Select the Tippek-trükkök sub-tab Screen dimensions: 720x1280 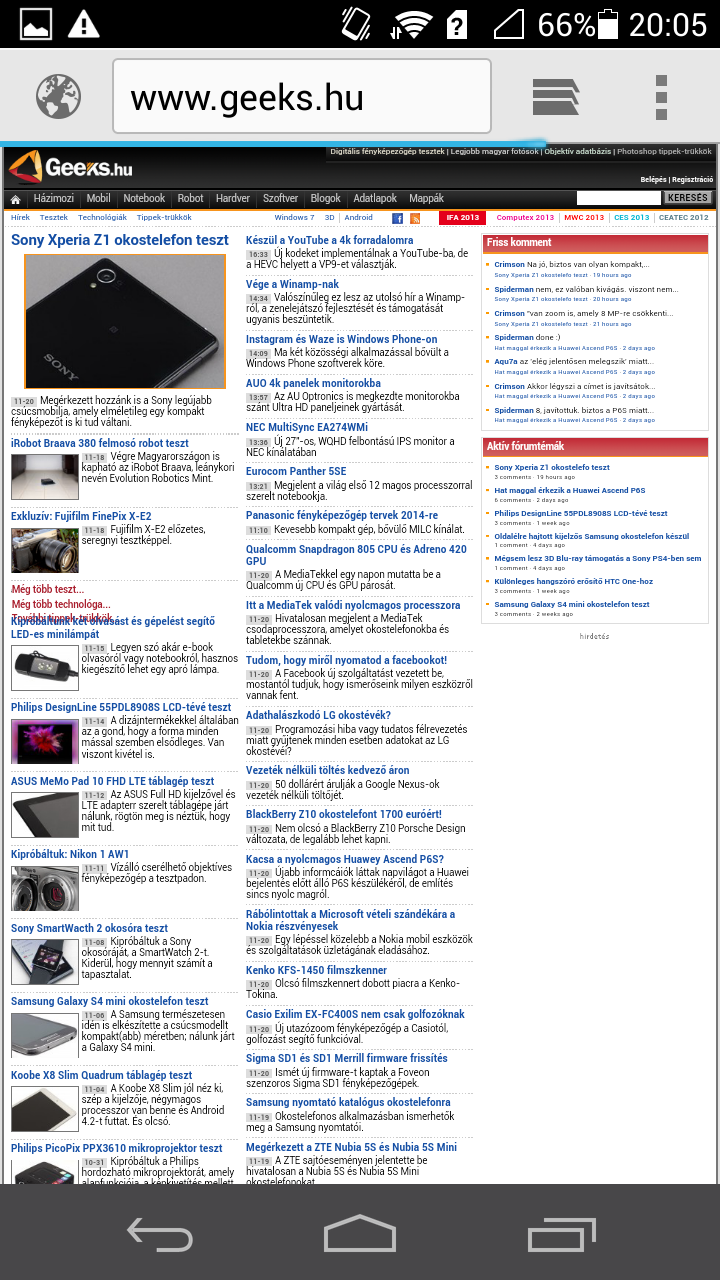[x=164, y=218]
